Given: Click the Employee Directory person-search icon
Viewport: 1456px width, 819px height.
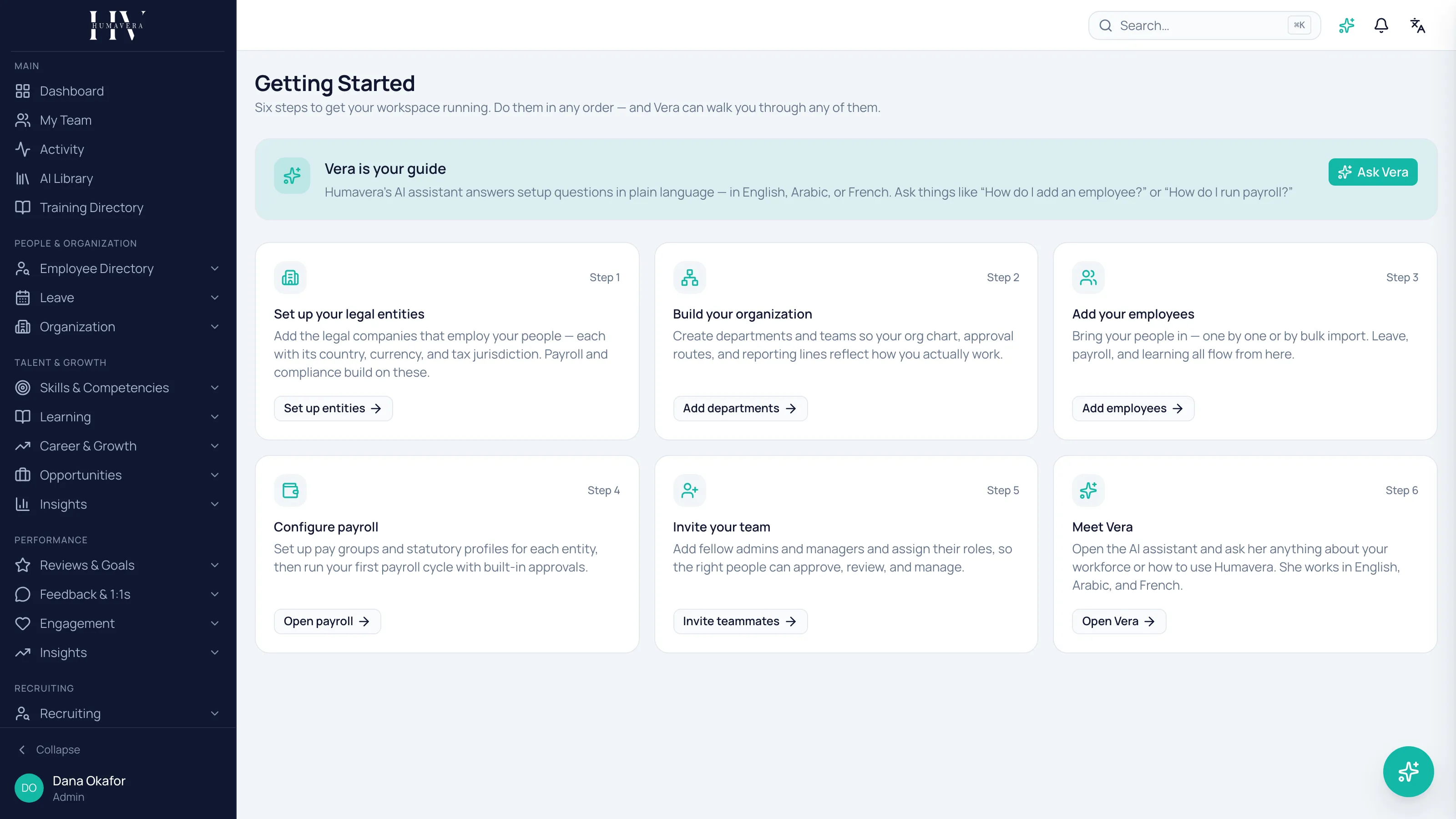Looking at the screenshot, I should [23, 268].
